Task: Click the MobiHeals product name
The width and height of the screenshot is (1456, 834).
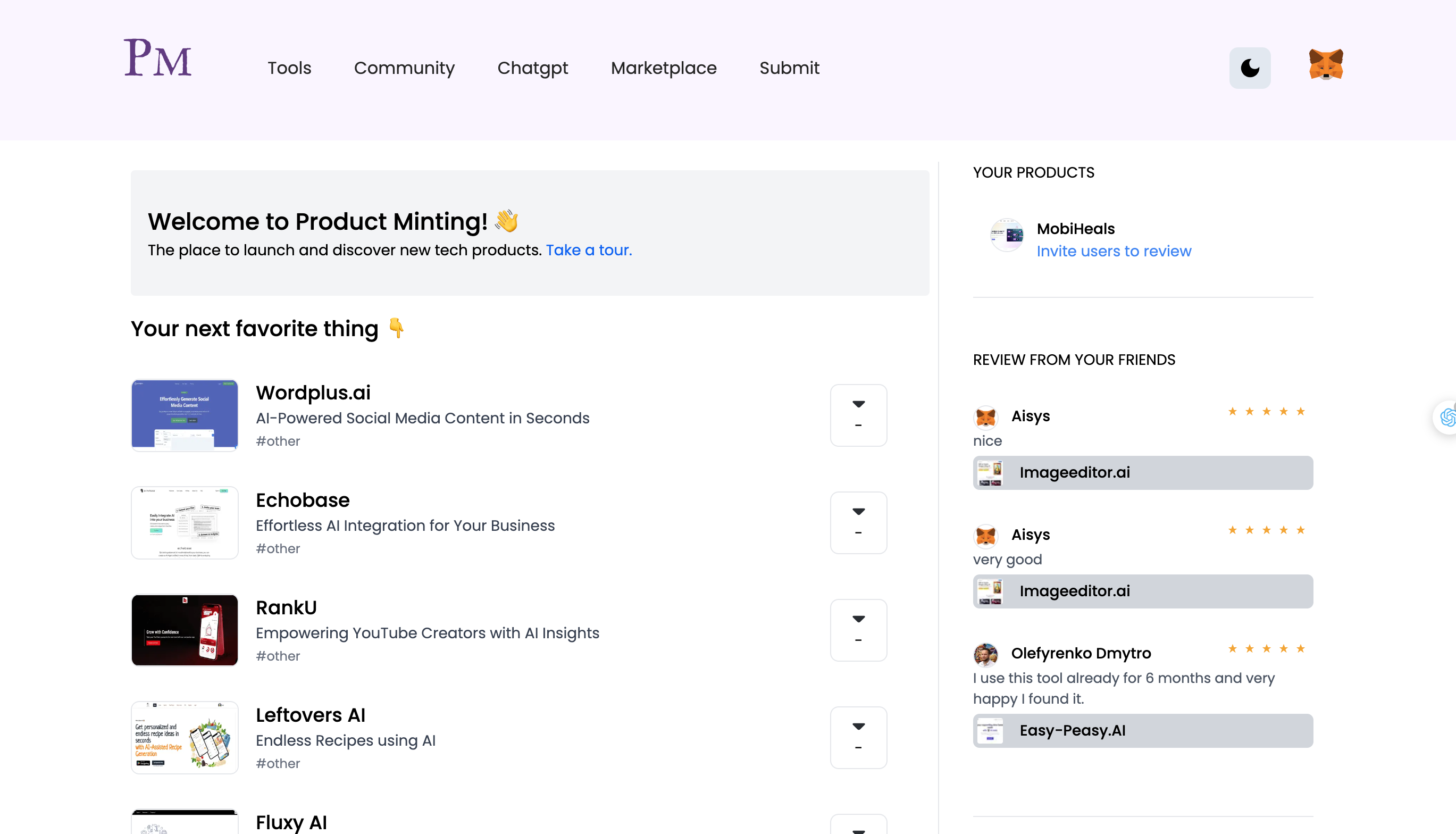Action: point(1075,229)
